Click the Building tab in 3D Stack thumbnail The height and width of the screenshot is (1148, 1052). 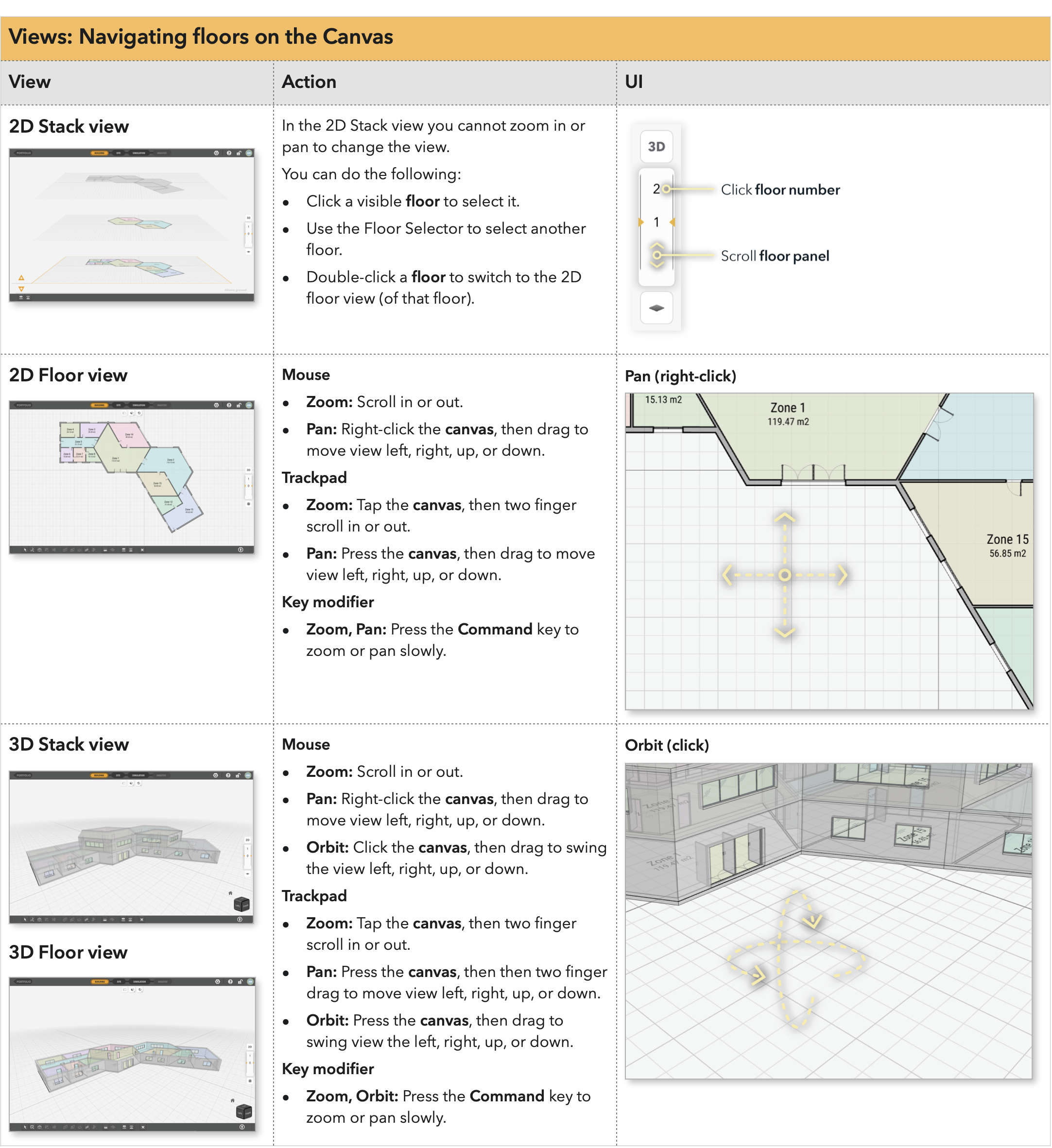pos(99,775)
